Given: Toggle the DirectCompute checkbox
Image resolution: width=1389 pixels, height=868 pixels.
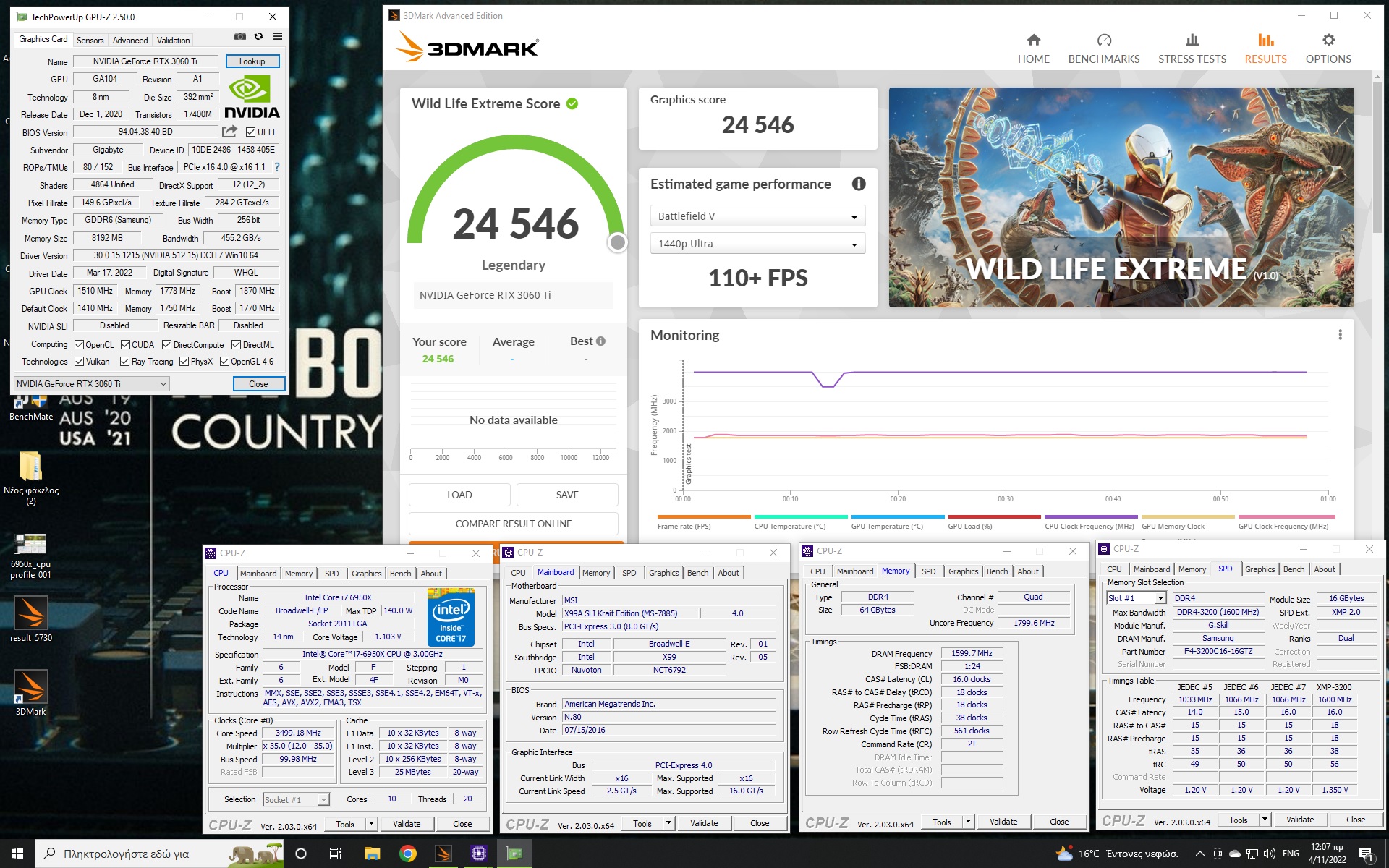Looking at the screenshot, I should click(x=167, y=345).
